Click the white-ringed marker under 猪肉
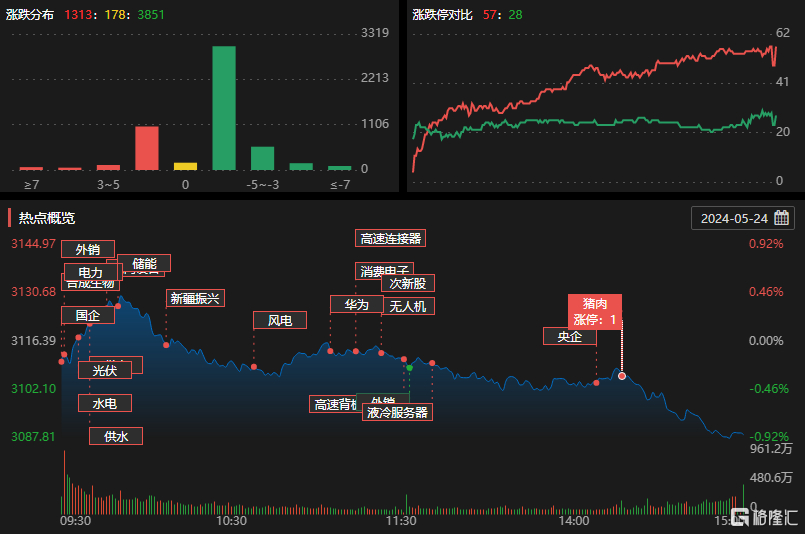This screenshot has height=534, width=805. coord(622,376)
